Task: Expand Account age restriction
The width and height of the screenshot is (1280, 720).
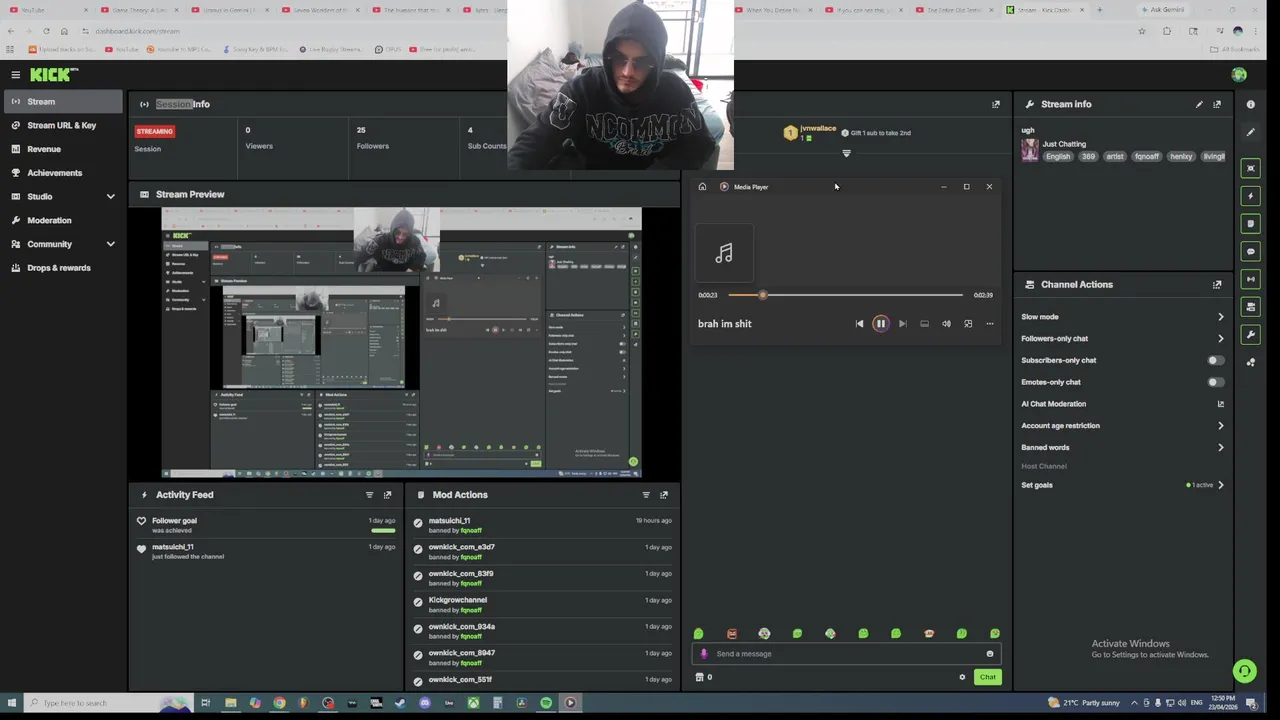Action: point(1220,426)
